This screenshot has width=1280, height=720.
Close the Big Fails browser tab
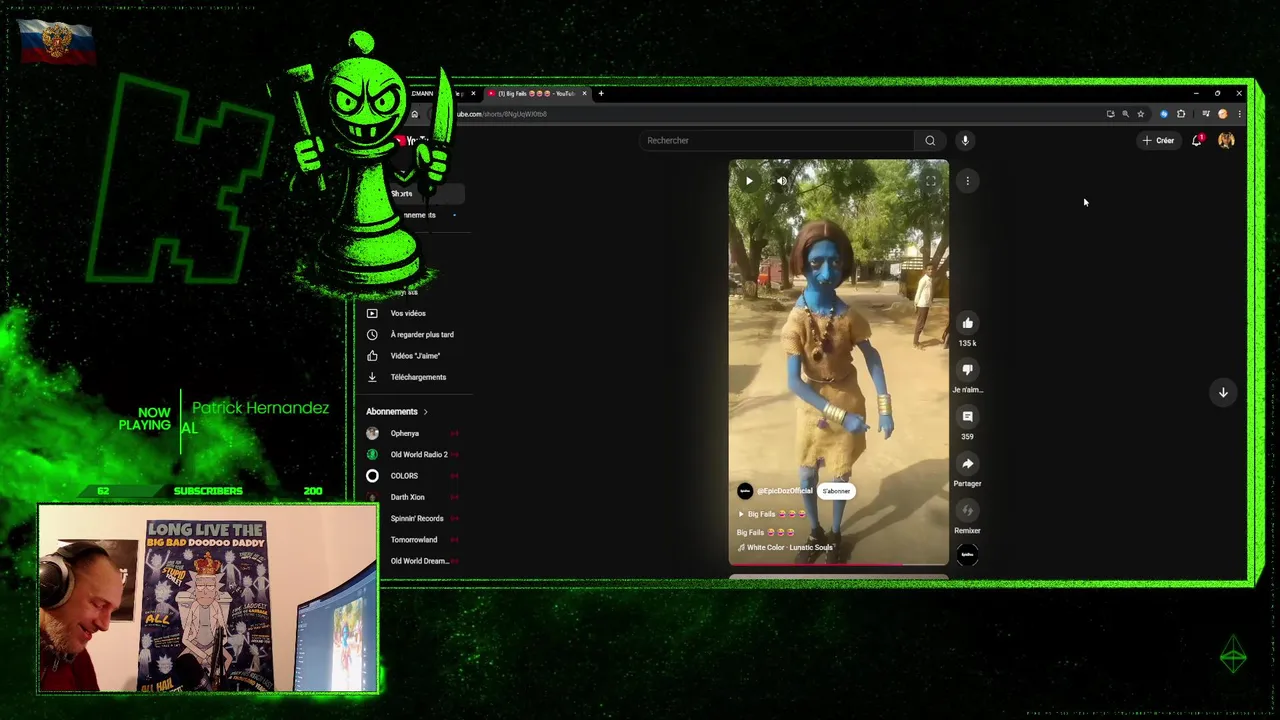pos(585,94)
